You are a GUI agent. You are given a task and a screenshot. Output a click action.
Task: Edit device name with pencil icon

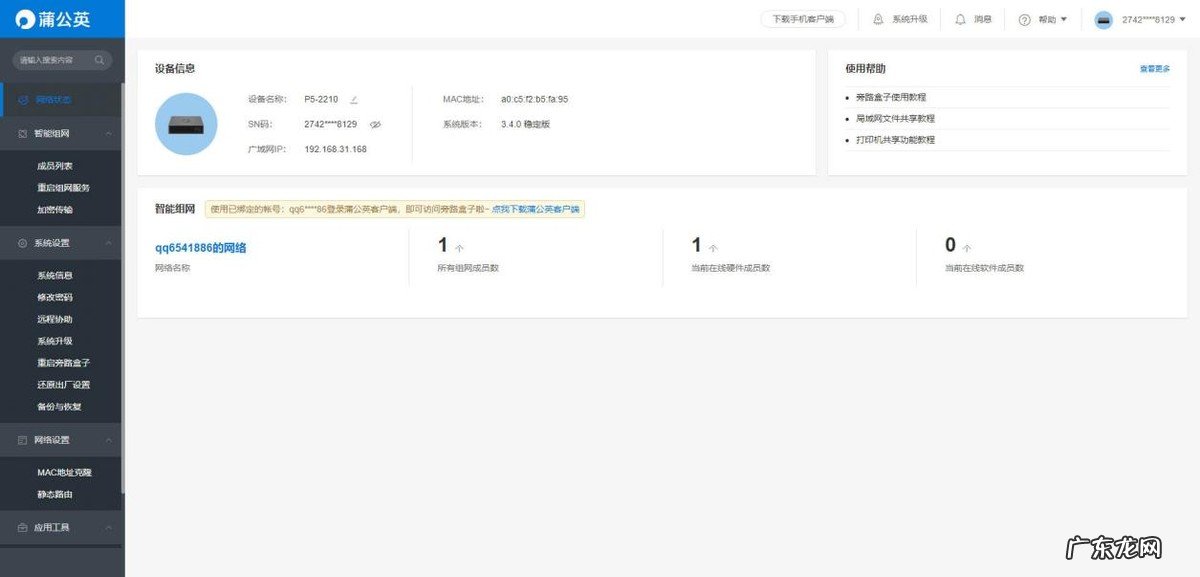click(354, 99)
